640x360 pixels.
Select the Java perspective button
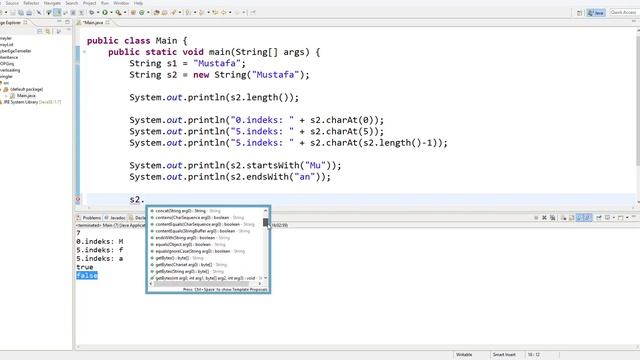(596, 13)
